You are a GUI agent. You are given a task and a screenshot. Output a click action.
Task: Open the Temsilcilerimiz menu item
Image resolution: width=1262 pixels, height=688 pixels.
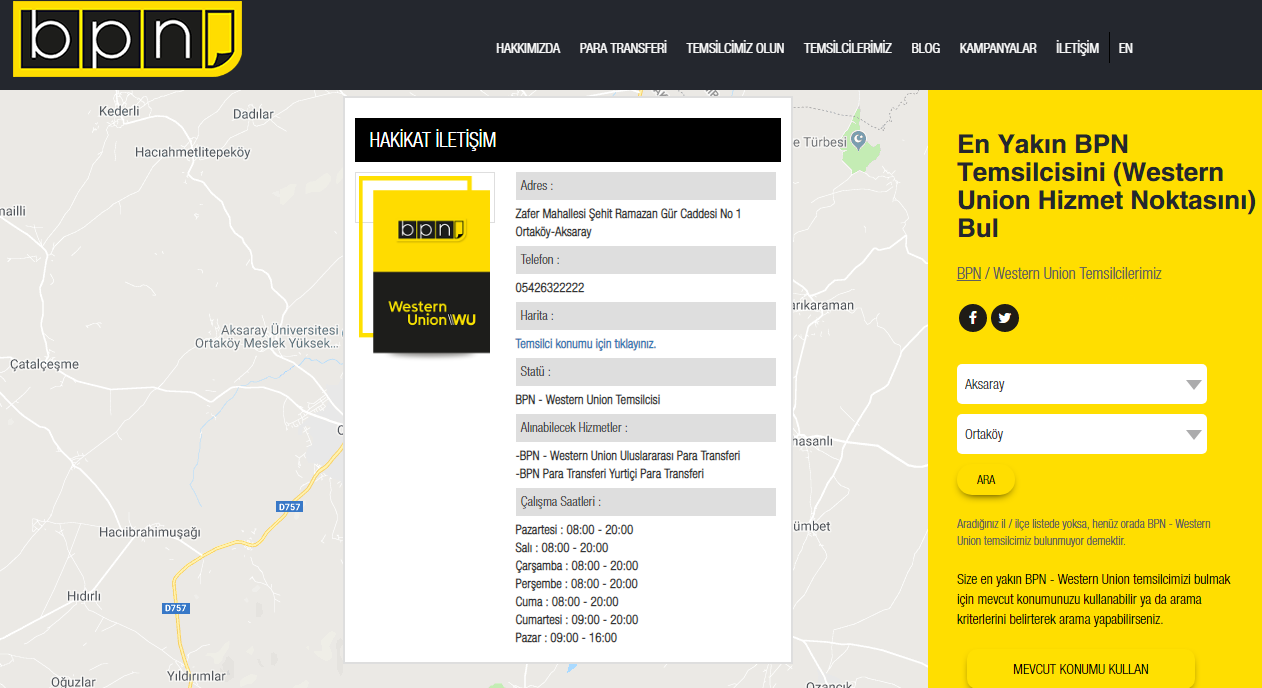(848, 48)
